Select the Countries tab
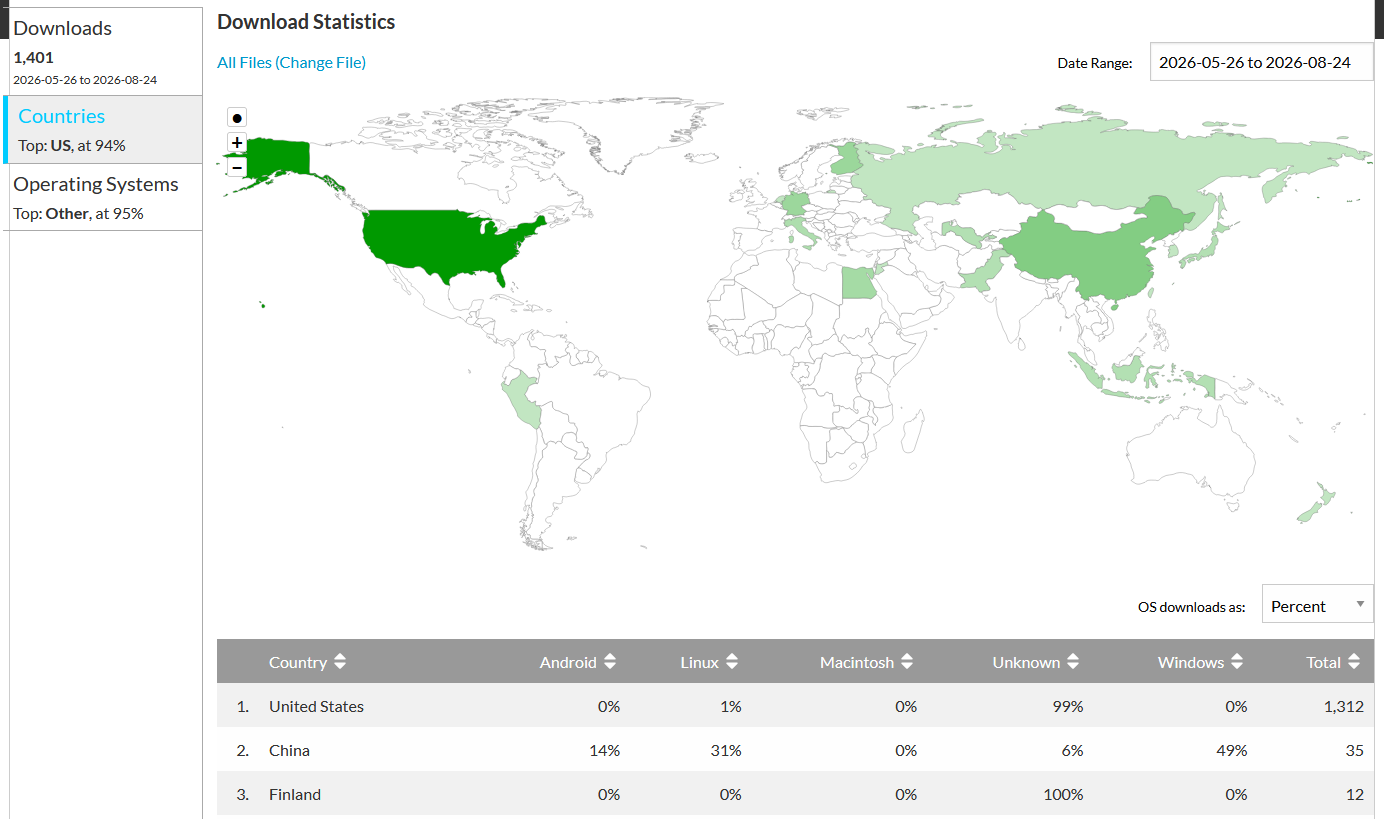 tap(103, 130)
